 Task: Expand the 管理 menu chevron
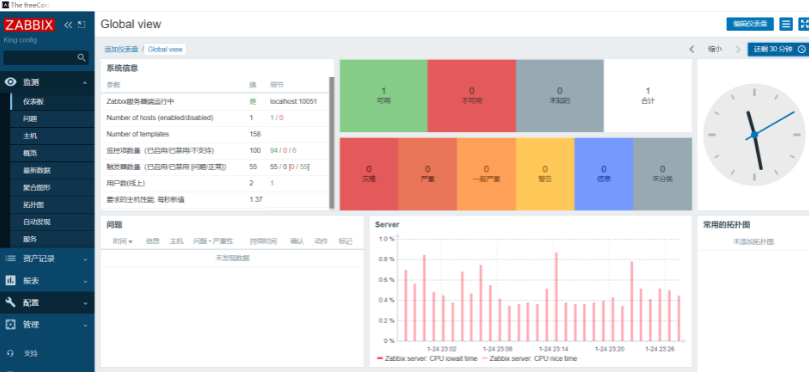click(x=85, y=325)
